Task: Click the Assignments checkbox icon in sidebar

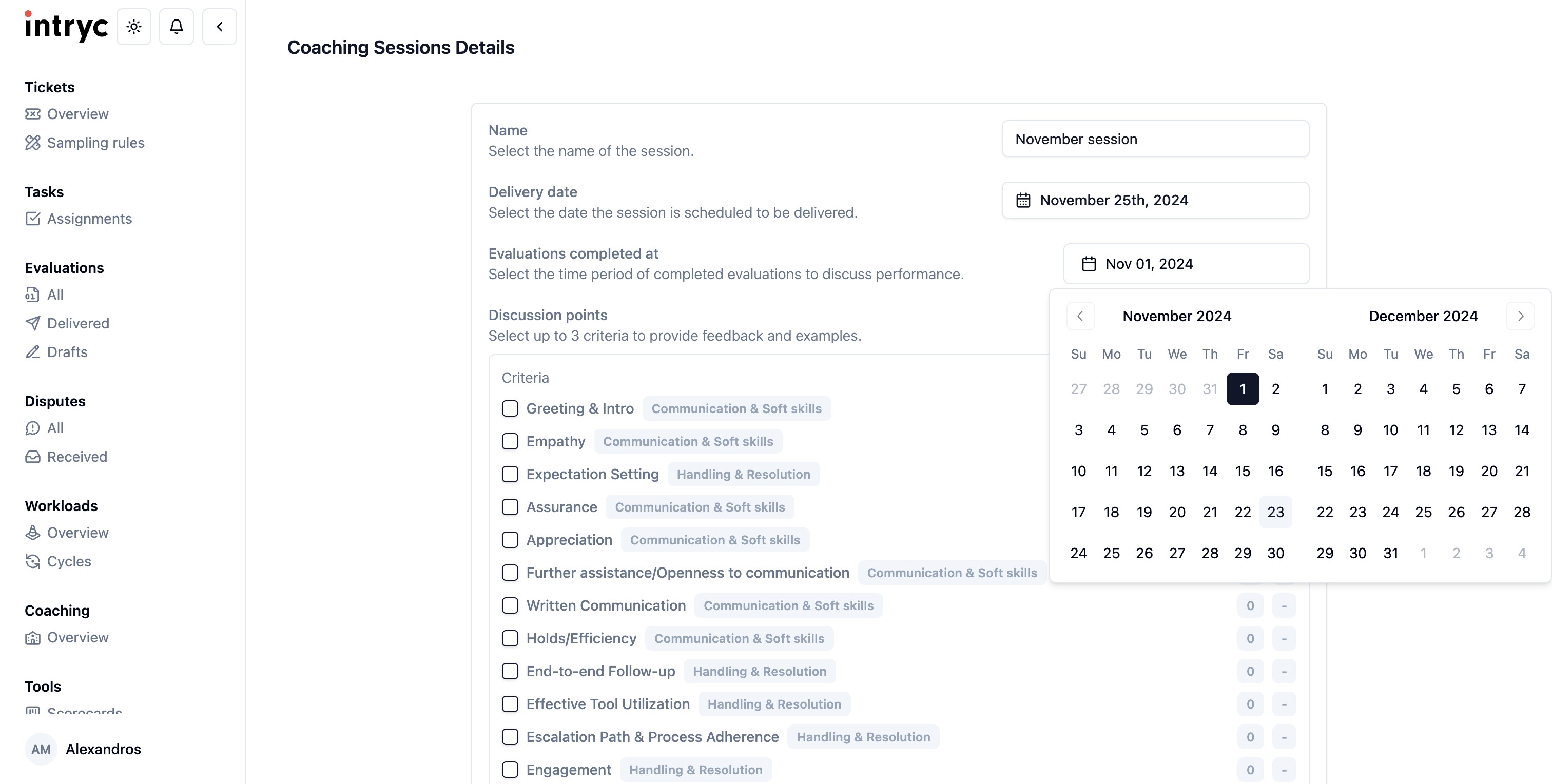Action: [x=32, y=219]
